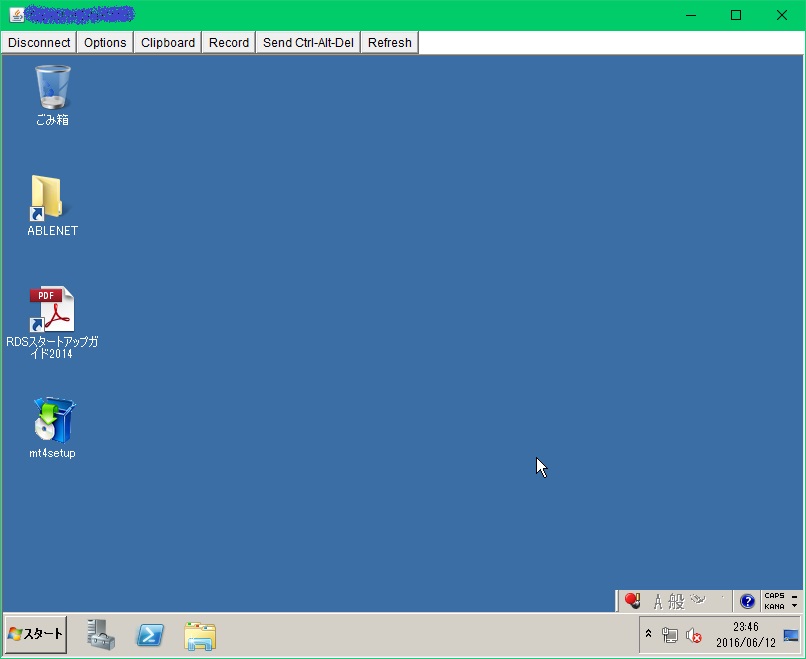Click the Record button
This screenshot has height=659, width=806.
(x=229, y=43)
